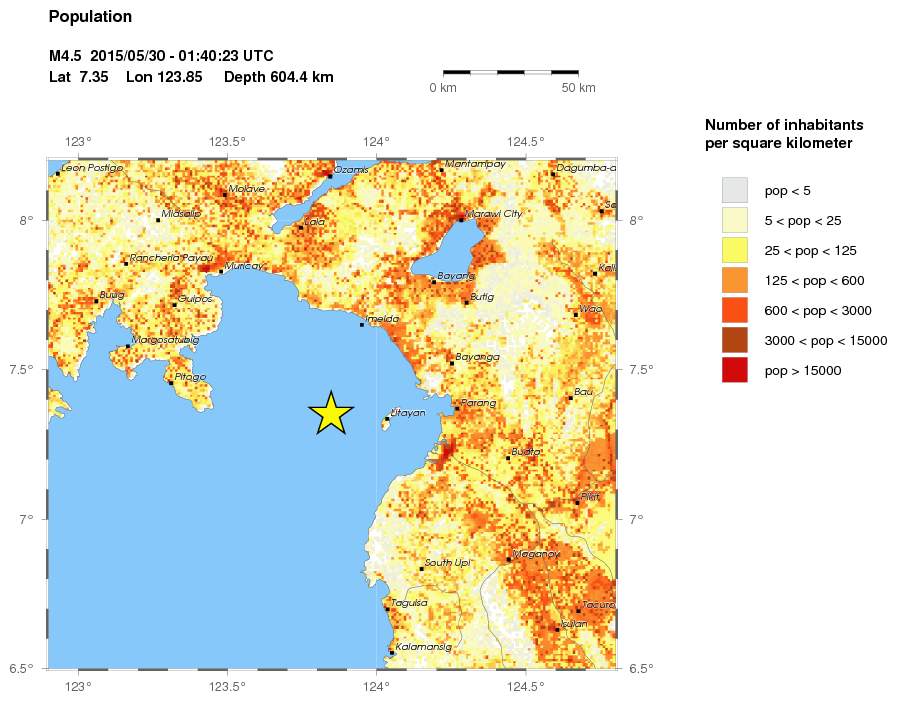Click the Leon Postigo marker
This screenshot has width=897, height=701.
[57, 174]
